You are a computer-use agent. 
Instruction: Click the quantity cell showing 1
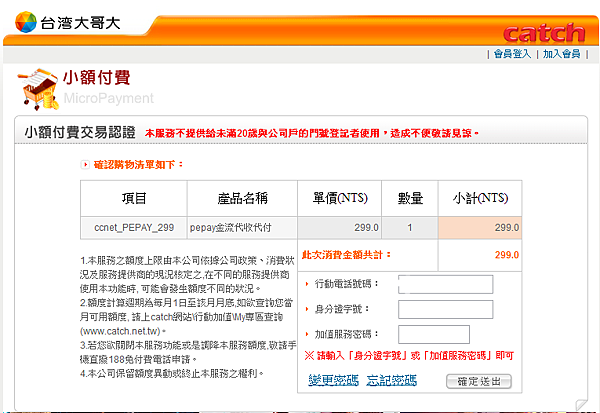tap(410, 228)
